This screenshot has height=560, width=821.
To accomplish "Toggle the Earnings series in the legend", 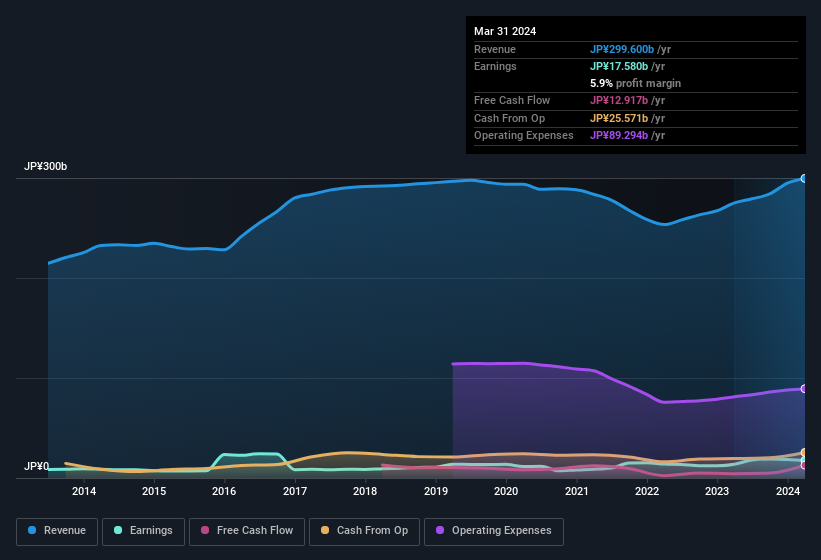I will coord(141,531).
